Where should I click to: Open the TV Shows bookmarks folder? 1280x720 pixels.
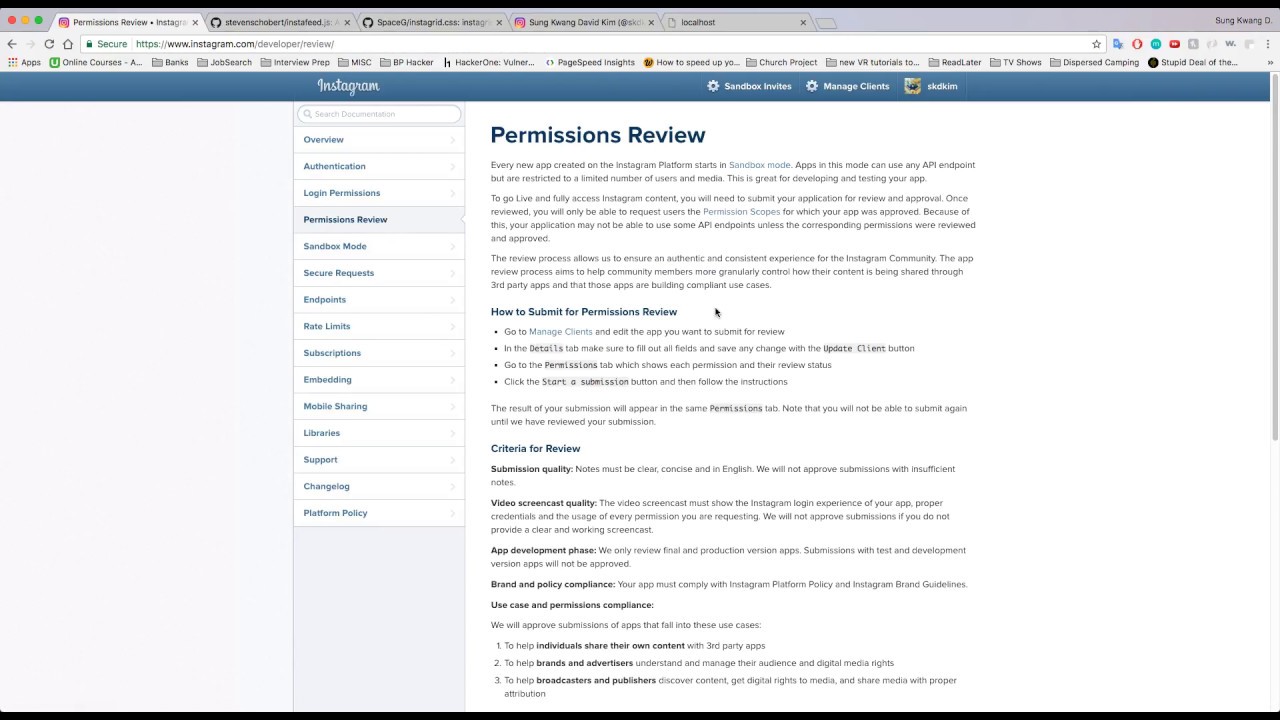[1015, 62]
